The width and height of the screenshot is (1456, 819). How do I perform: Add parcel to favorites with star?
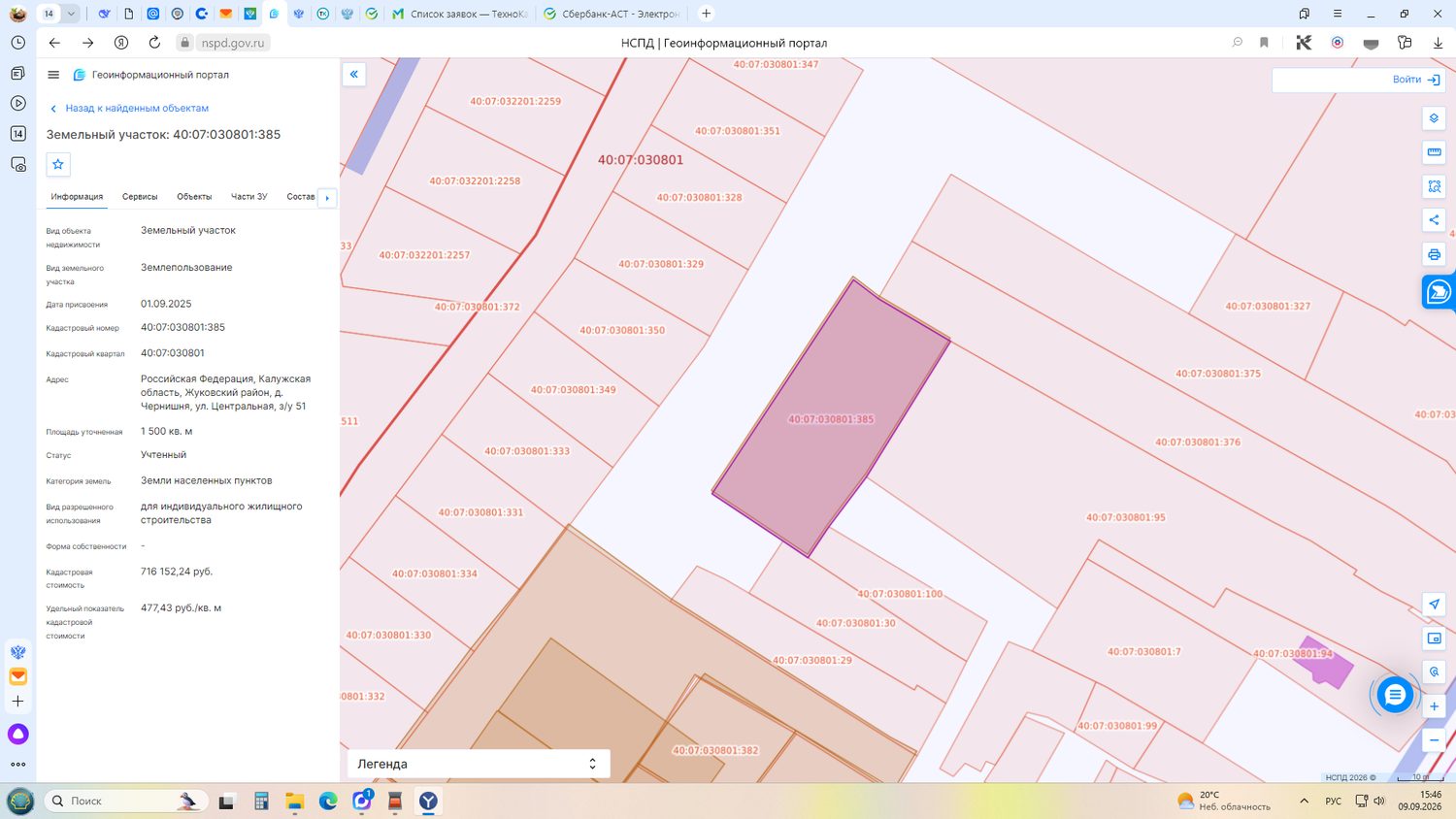click(58, 164)
